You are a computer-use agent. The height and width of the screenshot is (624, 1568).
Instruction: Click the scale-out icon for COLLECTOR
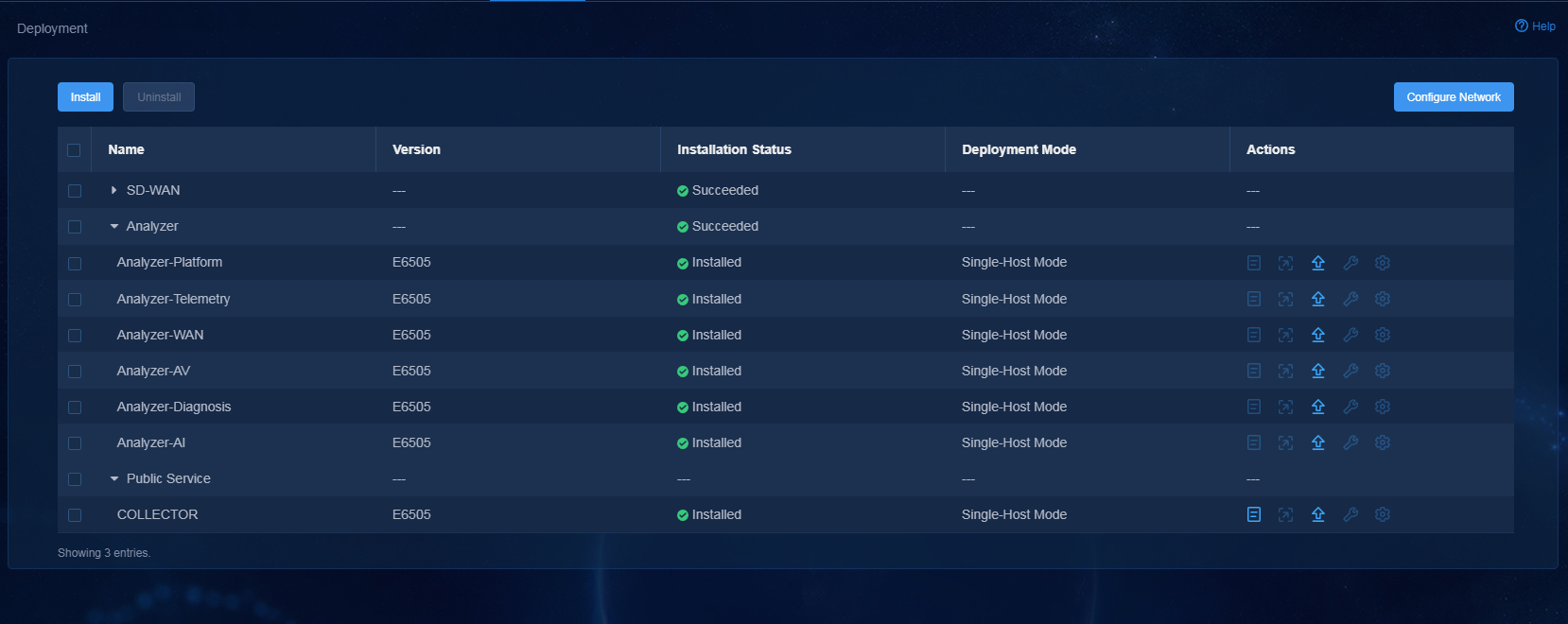click(x=1285, y=514)
